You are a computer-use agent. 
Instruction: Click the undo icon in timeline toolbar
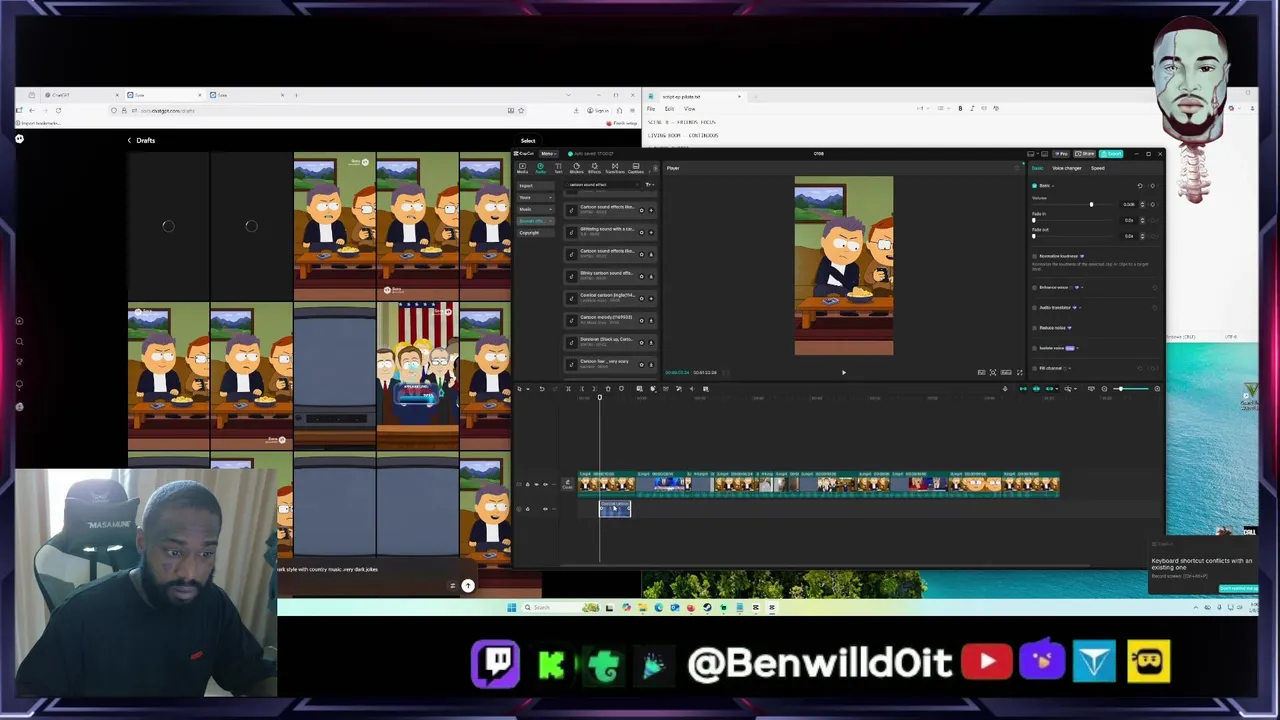pyautogui.click(x=542, y=388)
